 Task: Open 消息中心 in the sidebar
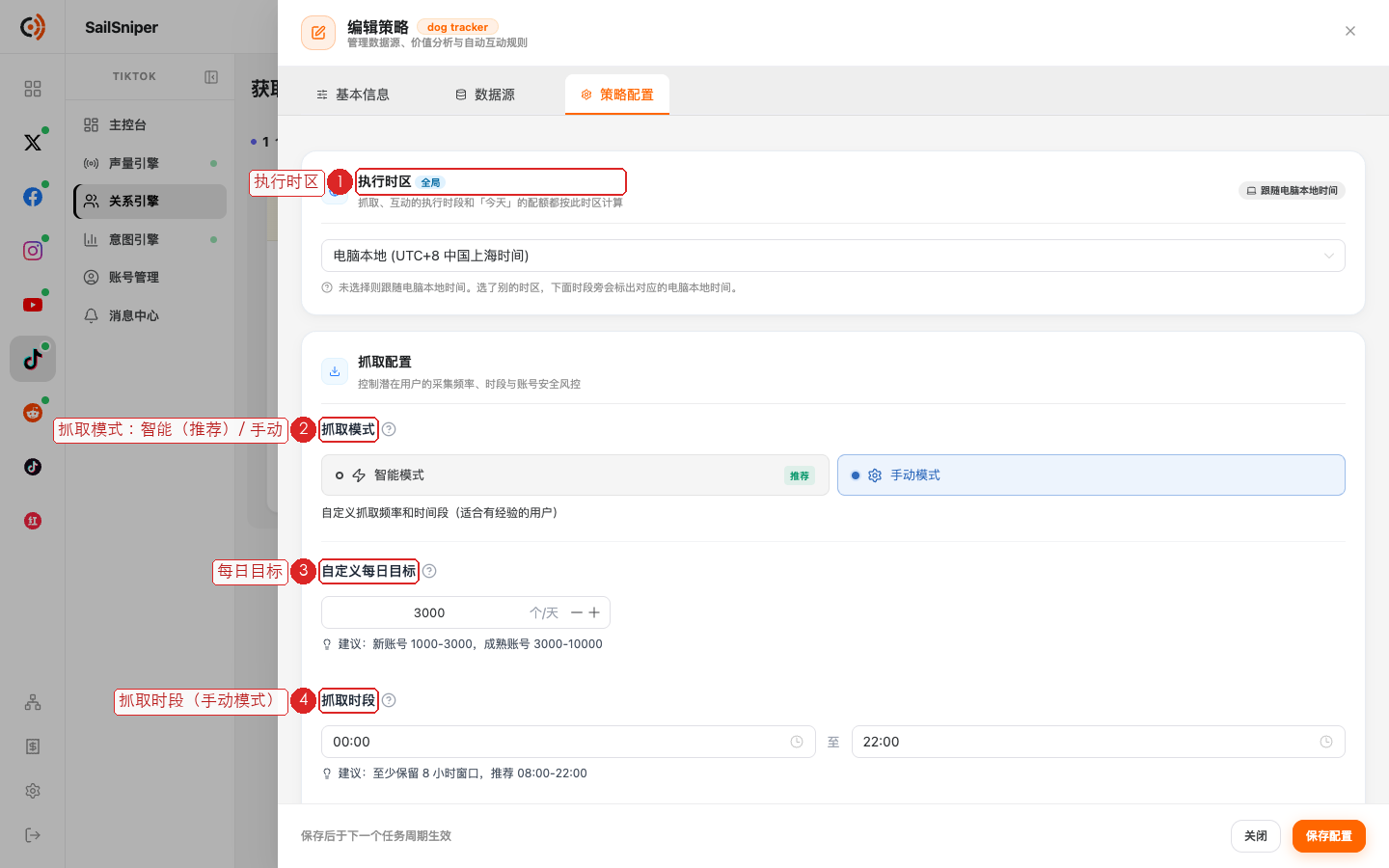coord(150,316)
